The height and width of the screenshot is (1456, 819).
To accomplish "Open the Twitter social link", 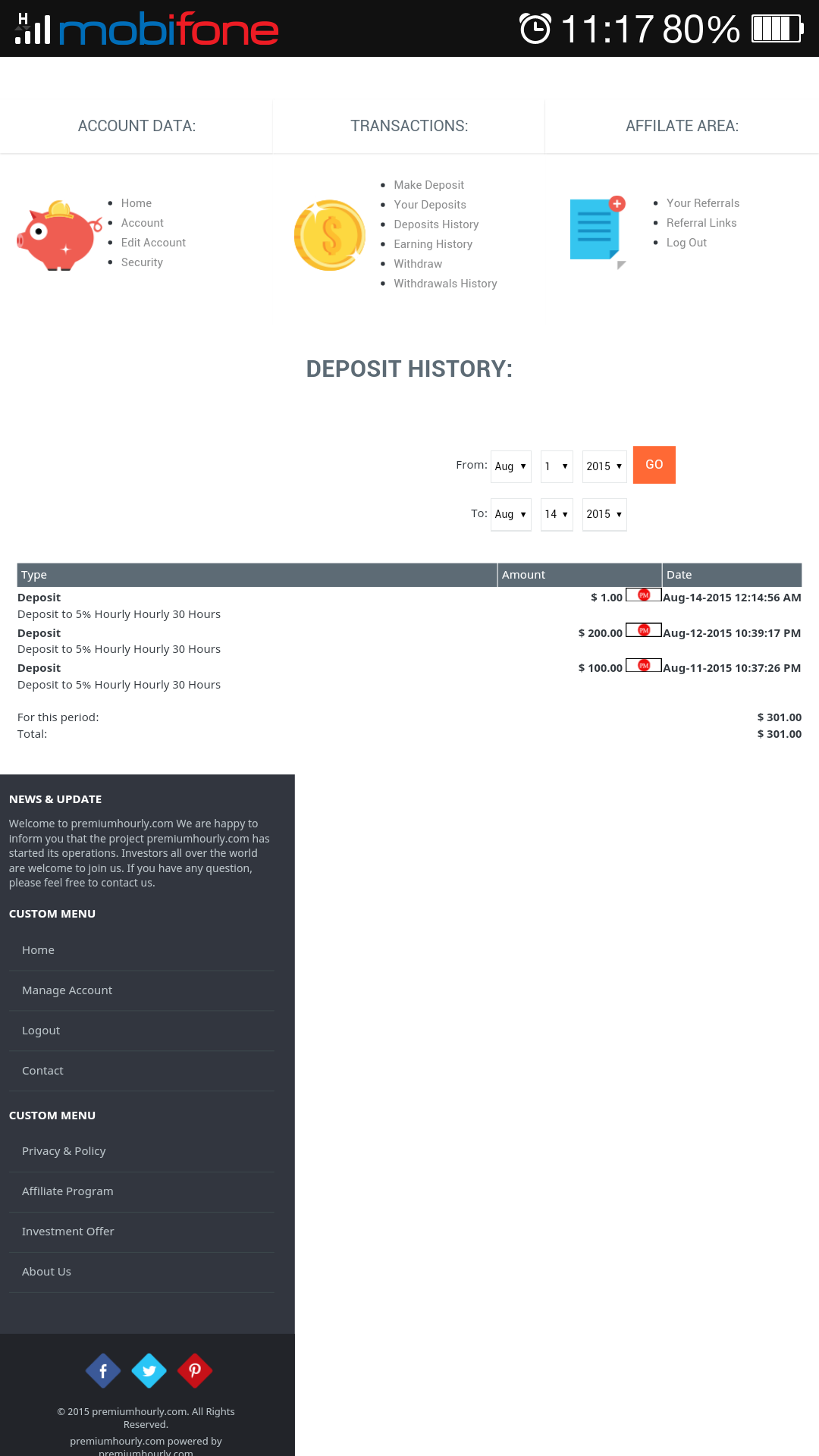I will click(149, 1370).
